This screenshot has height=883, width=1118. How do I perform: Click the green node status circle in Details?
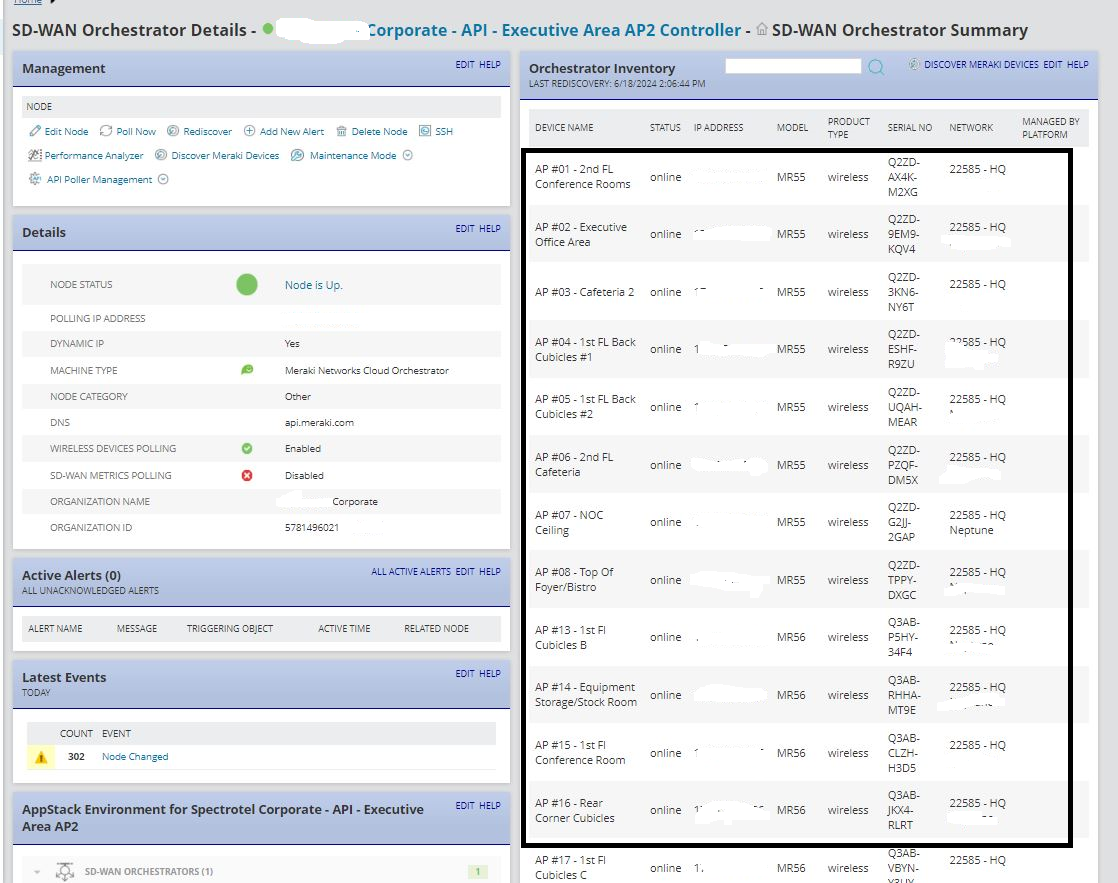(x=247, y=285)
